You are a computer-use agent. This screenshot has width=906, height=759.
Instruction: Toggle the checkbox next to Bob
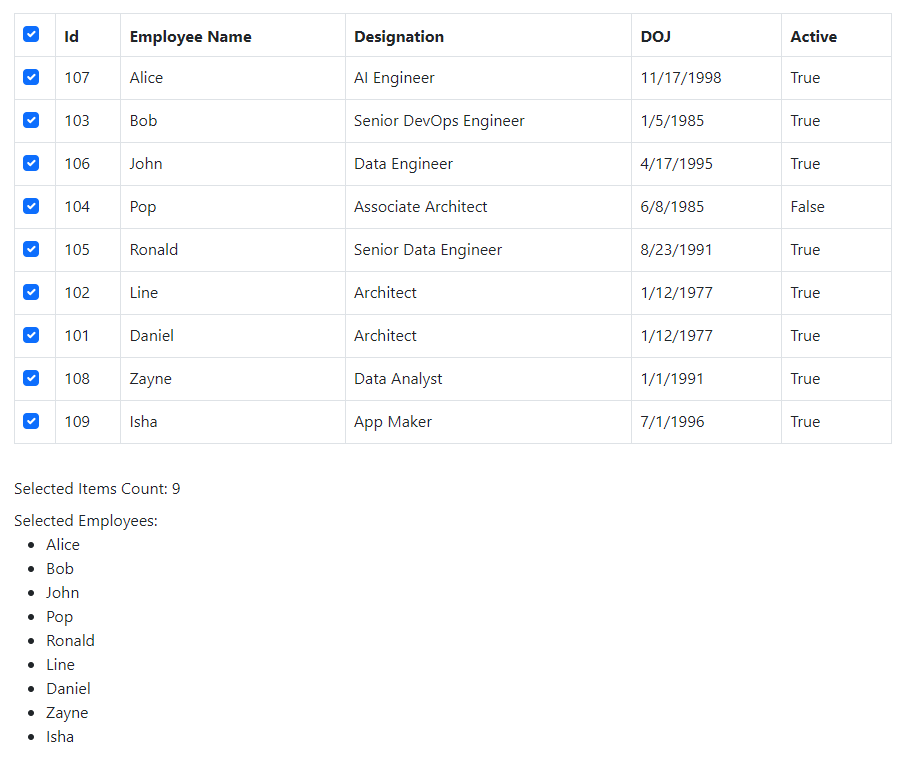pyautogui.click(x=31, y=119)
